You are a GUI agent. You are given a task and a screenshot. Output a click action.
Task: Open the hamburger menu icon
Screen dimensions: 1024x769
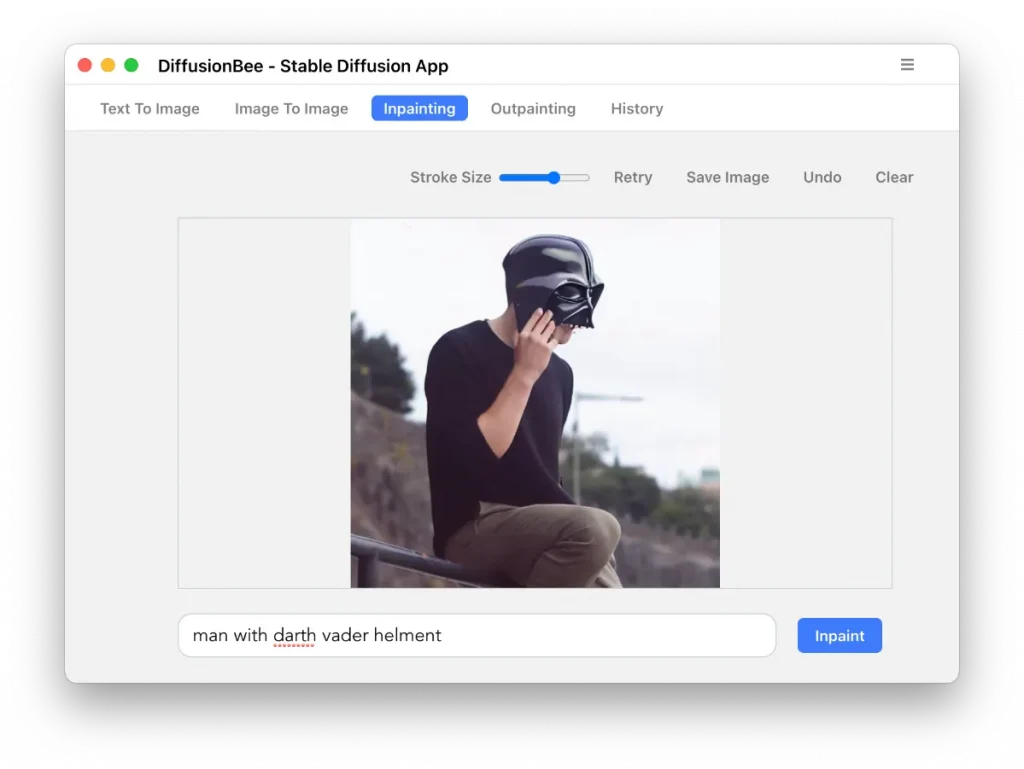pos(907,65)
